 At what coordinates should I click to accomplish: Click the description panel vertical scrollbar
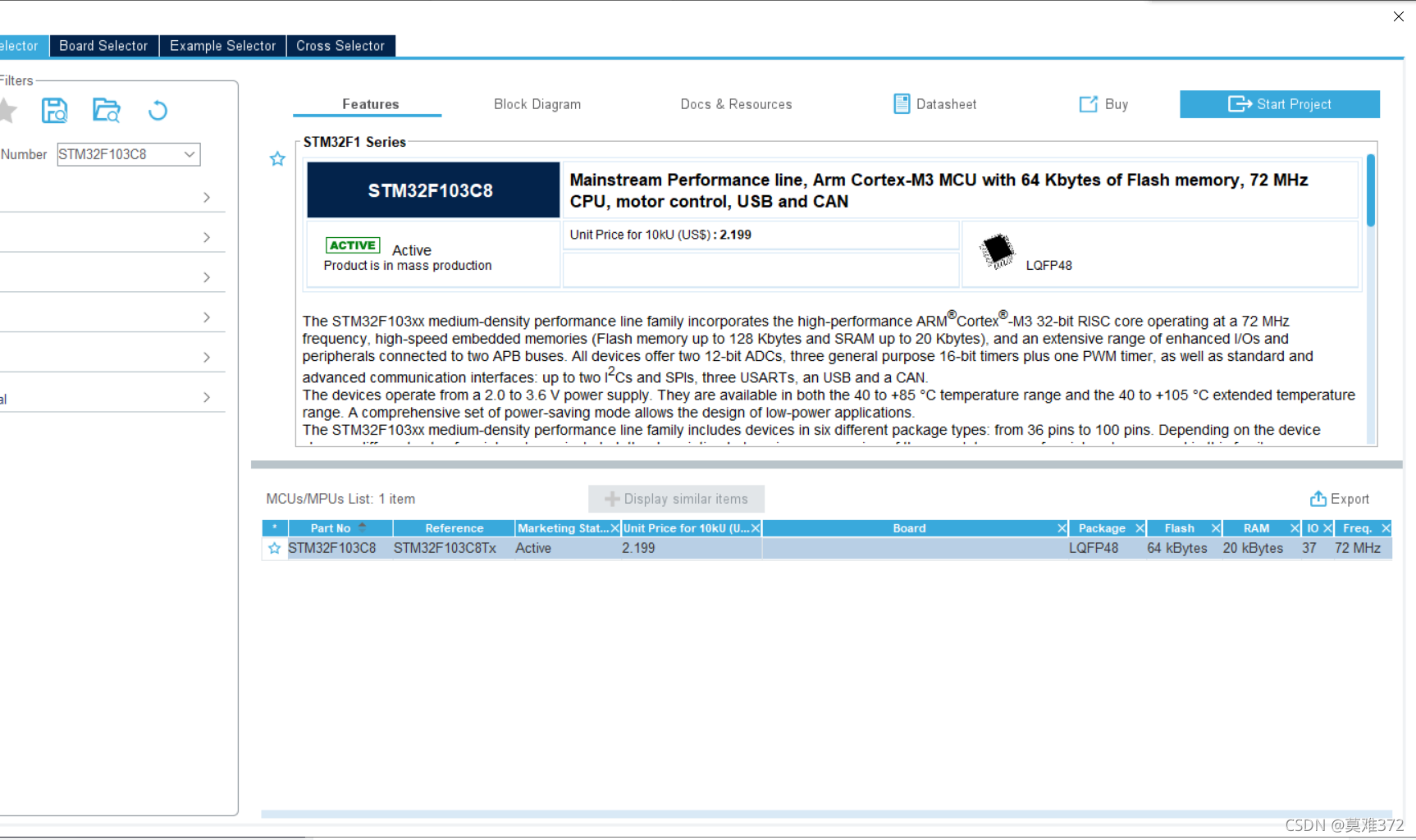point(1371,190)
